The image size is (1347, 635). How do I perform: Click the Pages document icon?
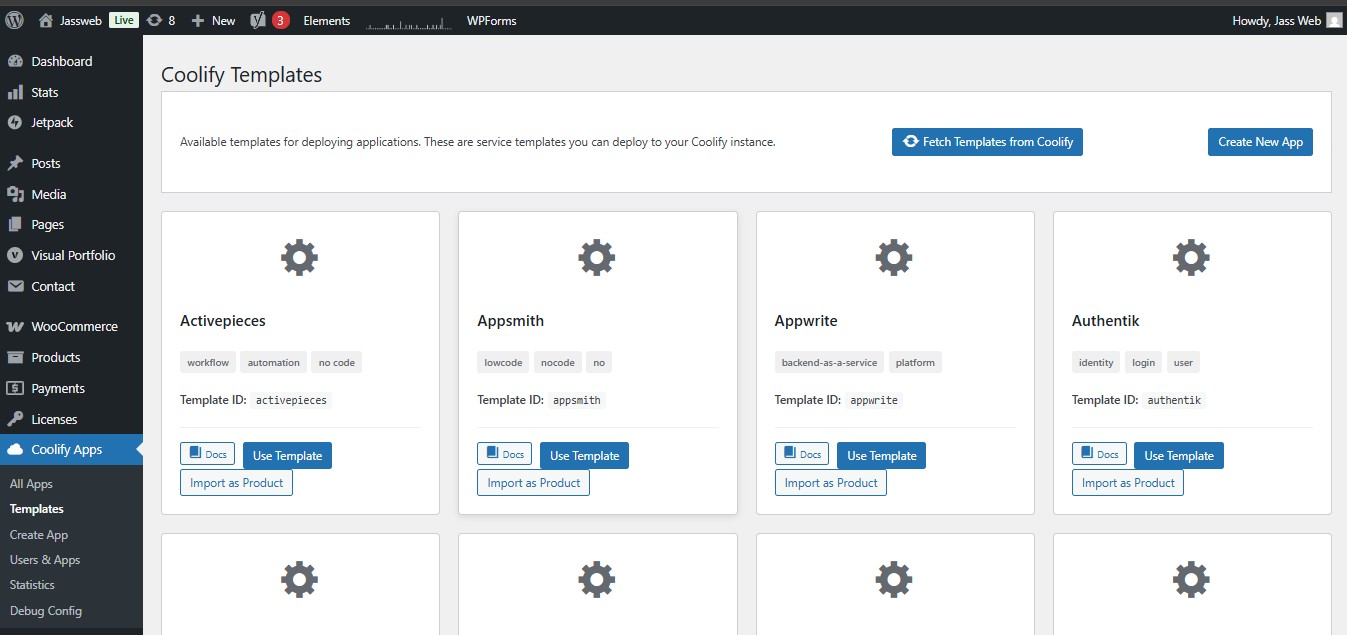pos(15,224)
